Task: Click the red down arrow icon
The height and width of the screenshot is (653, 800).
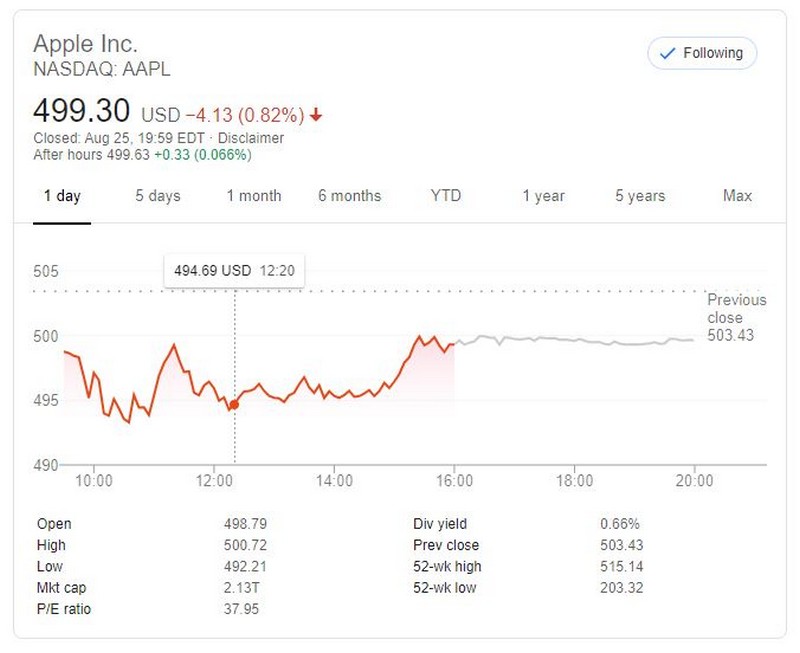Action: click(317, 115)
